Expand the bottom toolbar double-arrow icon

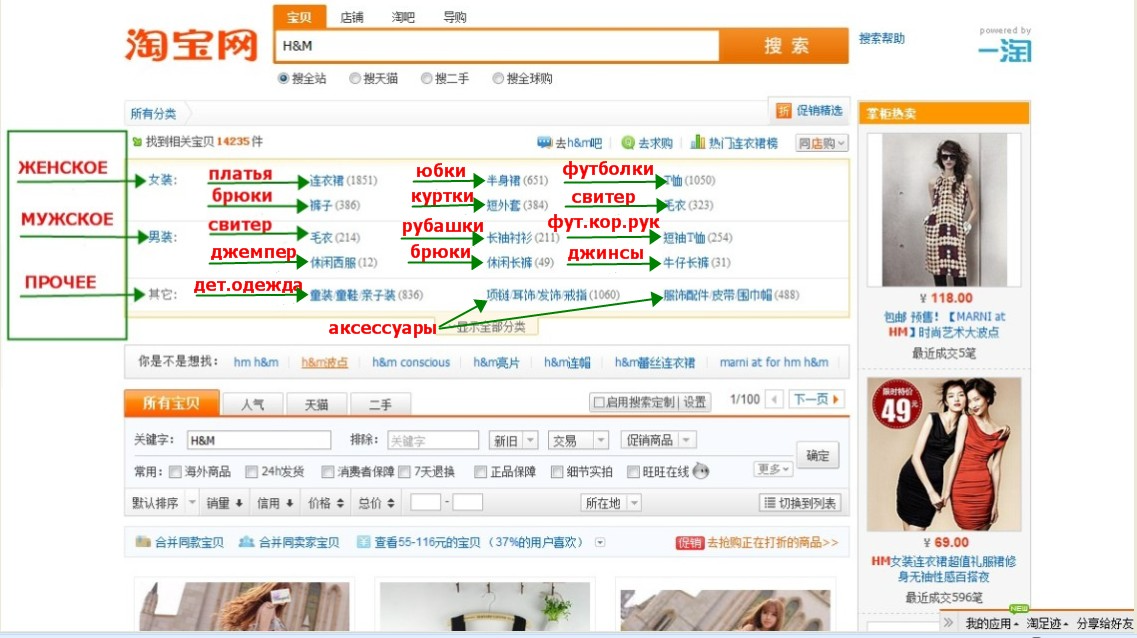coord(948,623)
